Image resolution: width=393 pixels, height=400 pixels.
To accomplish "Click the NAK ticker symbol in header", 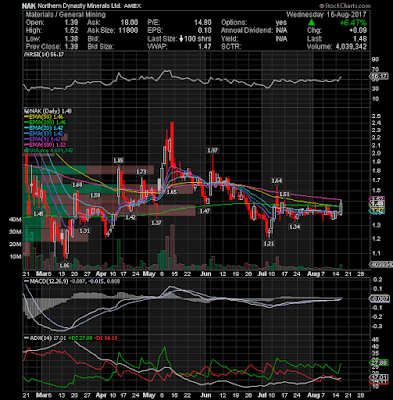I will pos(29,6).
